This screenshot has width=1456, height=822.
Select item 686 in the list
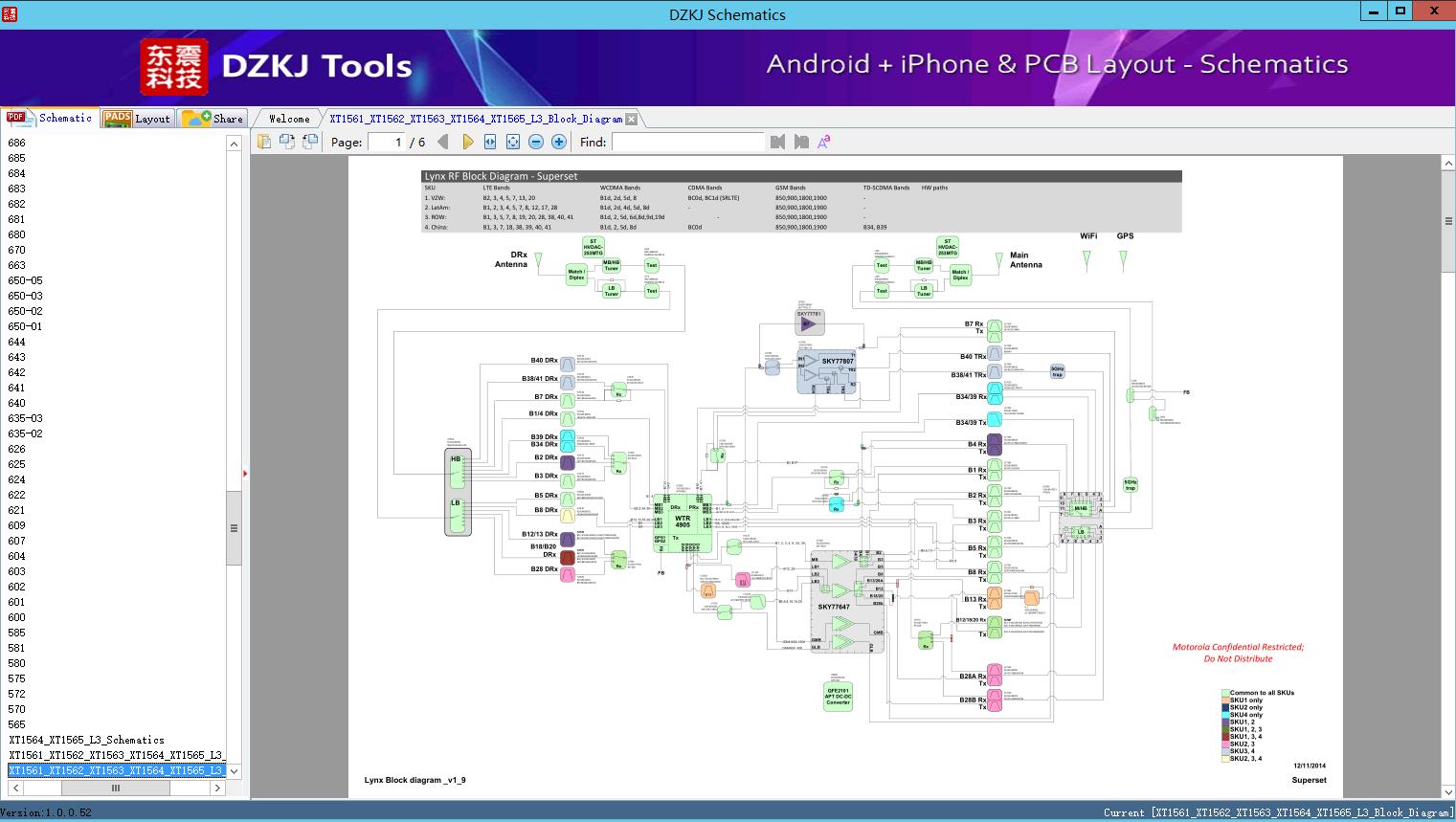[x=17, y=143]
